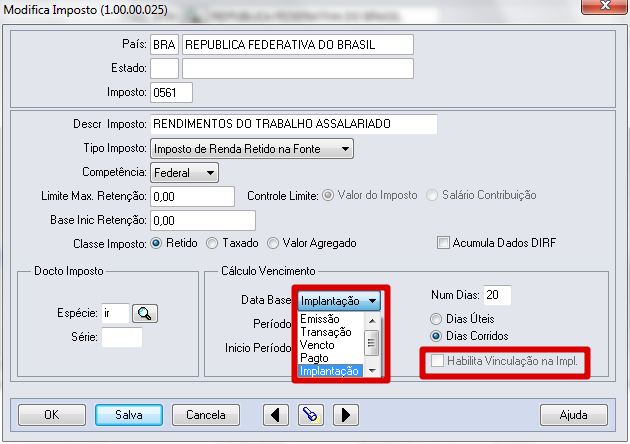Click the flashlight search icon button
630x444 pixels.
tap(310, 413)
